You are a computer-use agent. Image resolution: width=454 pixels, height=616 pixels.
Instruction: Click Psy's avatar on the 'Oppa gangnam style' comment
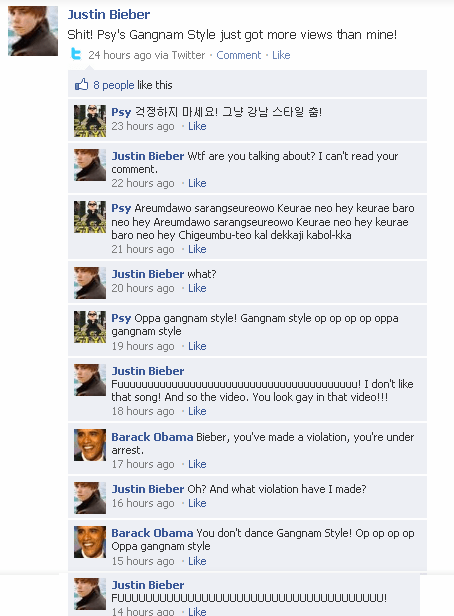[90, 327]
